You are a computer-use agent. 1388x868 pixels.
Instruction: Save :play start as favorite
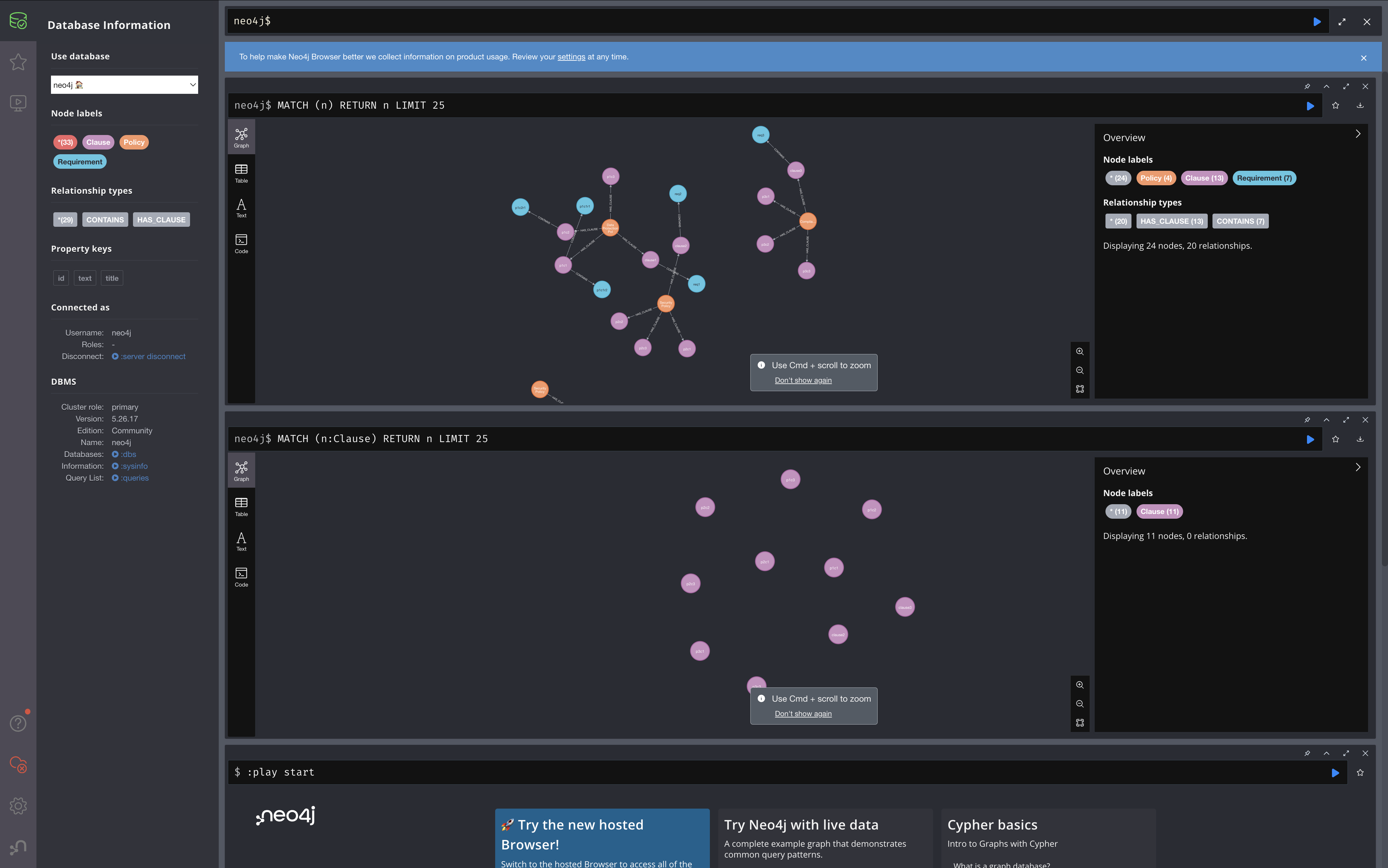(x=1360, y=773)
